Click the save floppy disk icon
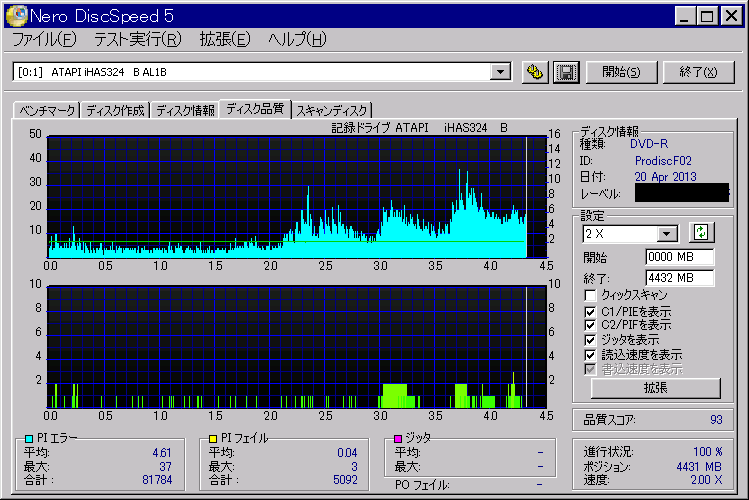The height and width of the screenshot is (500, 749). (566, 72)
